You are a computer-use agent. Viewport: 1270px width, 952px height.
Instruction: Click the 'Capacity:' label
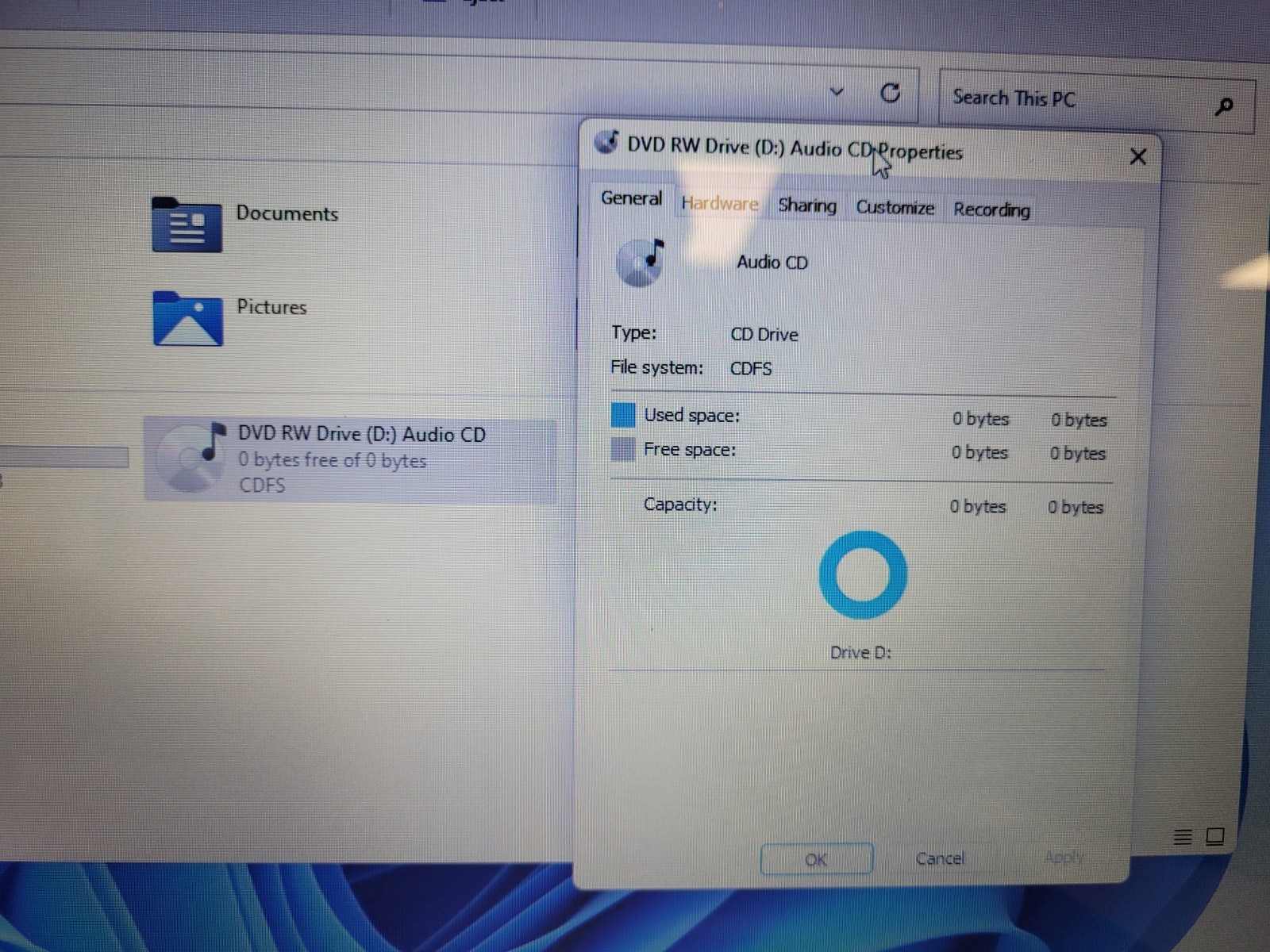[x=680, y=505]
